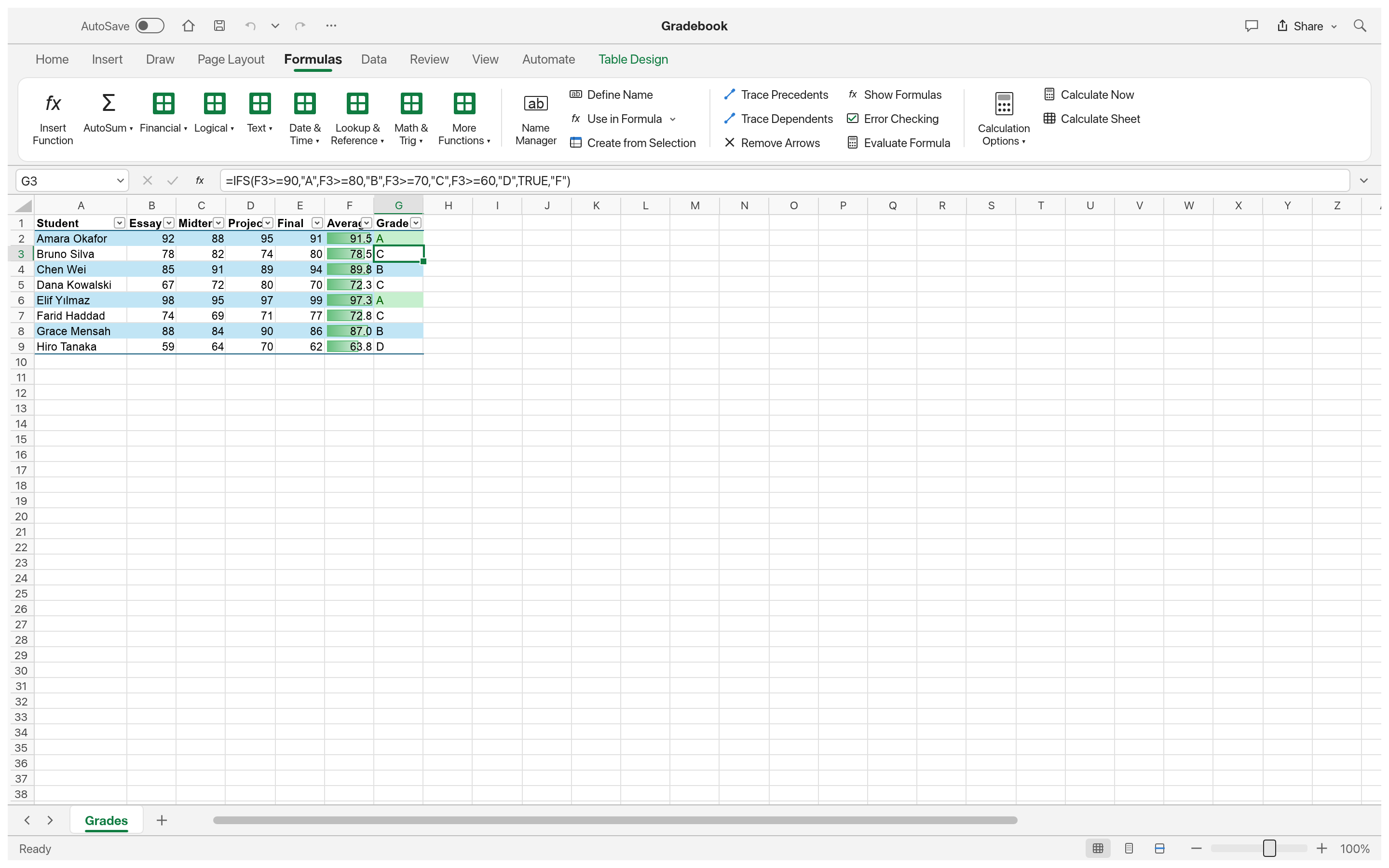Open the undo history dropdown arrow

pos(275,26)
